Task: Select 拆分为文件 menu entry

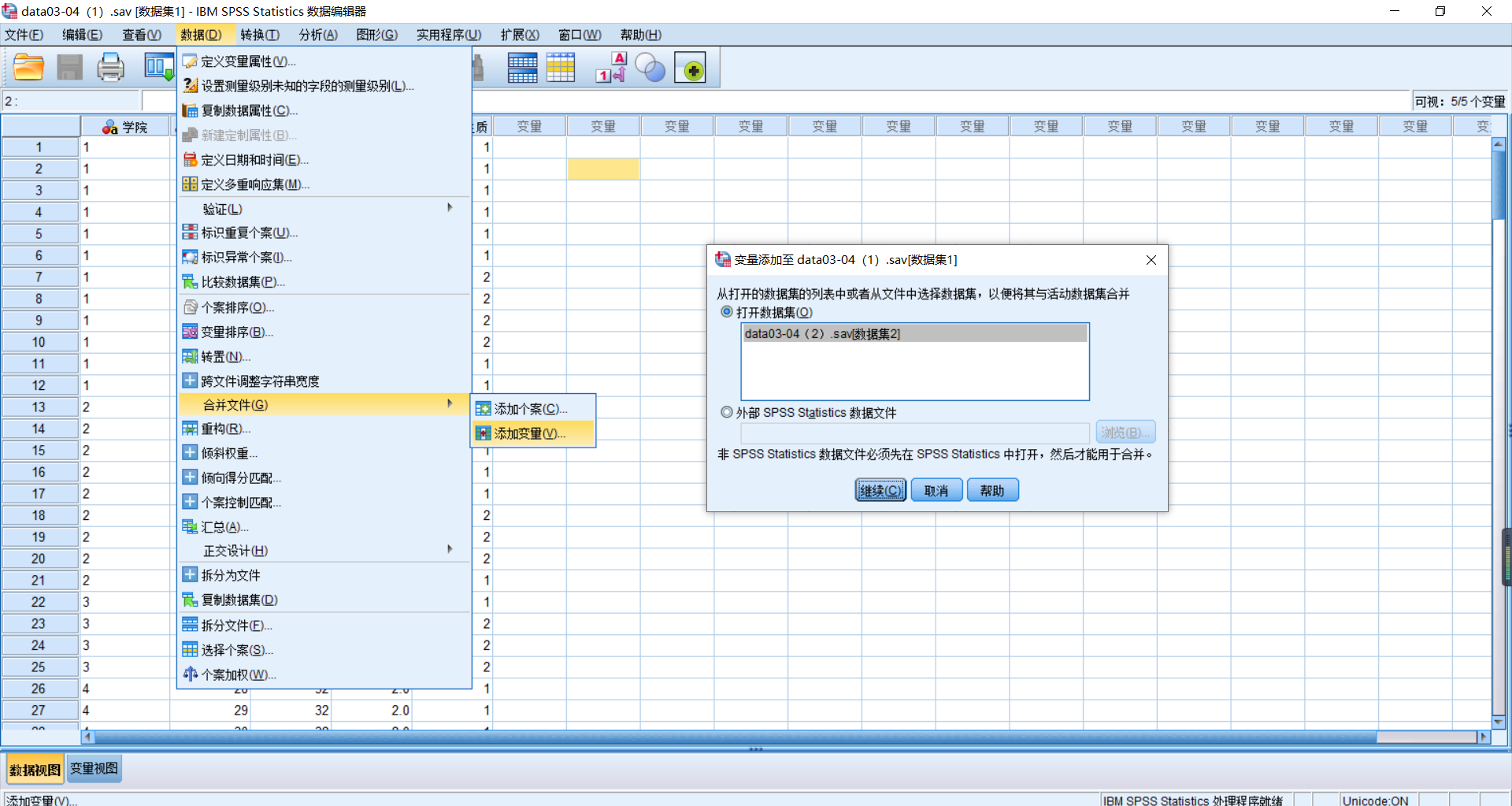Action: point(324,575)
